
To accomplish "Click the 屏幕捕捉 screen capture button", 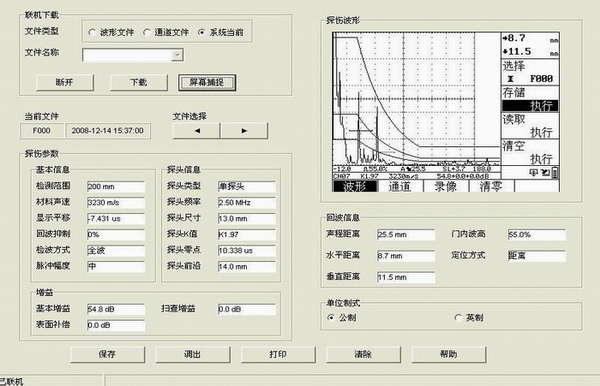I will 207,82.
